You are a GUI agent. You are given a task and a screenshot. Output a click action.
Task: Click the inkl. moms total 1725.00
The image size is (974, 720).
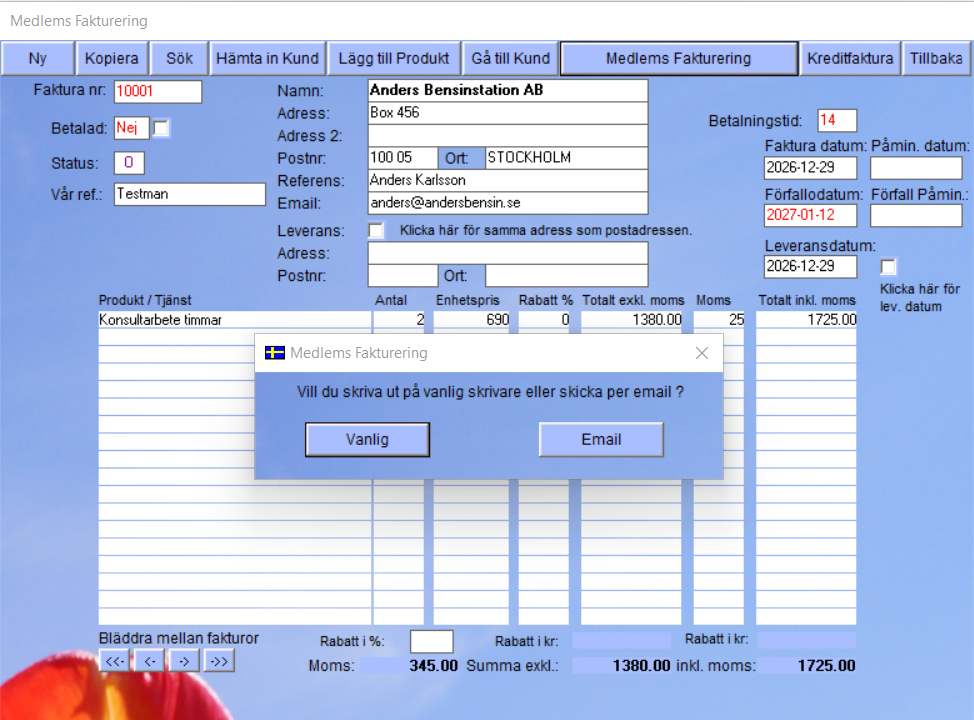point(807,666)
